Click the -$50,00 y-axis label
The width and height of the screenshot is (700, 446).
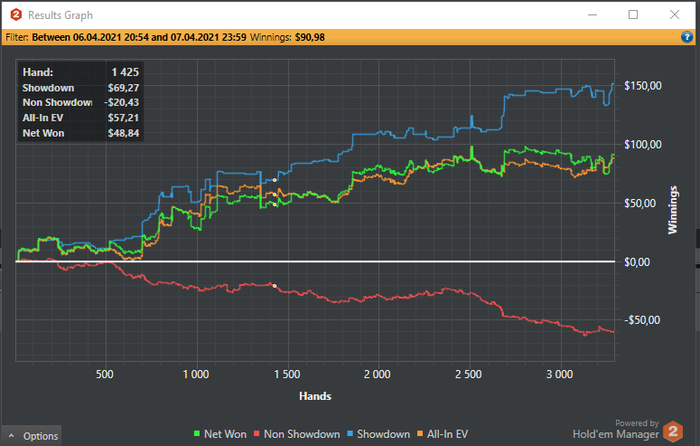pos(642,320)
